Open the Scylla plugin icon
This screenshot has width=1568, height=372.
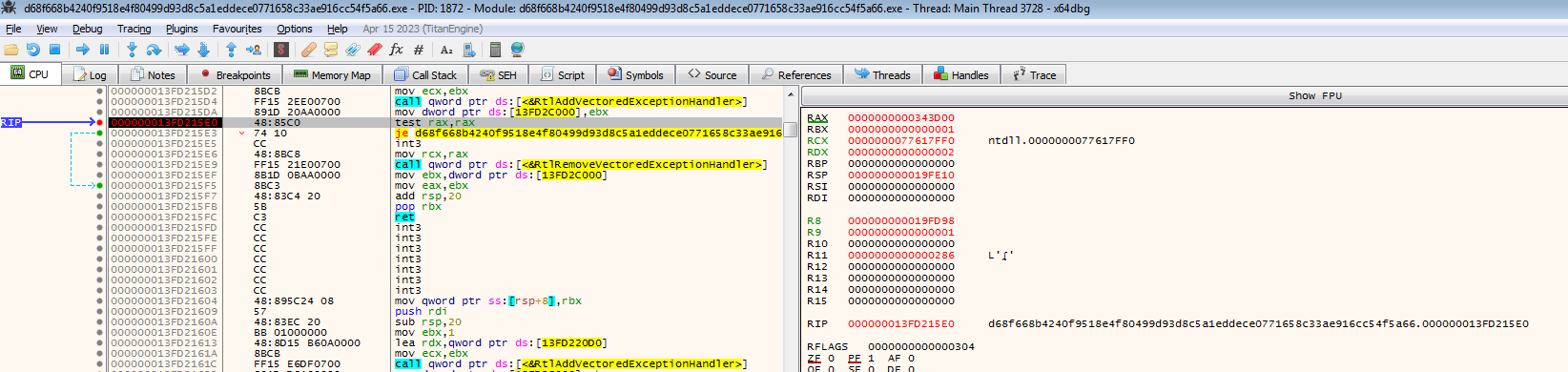281,50
